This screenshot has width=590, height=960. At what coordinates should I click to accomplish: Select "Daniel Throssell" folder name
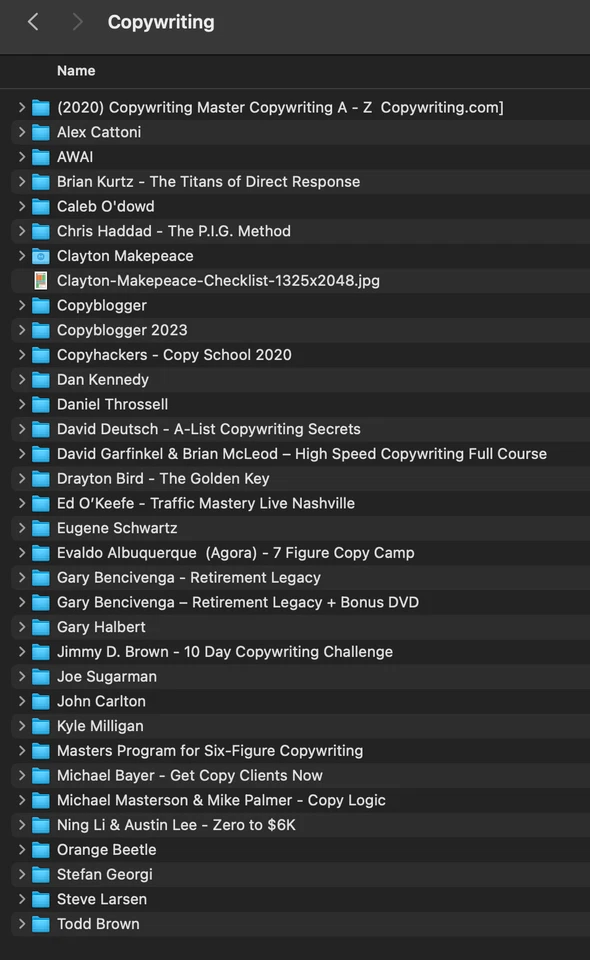tap(112, 404)
